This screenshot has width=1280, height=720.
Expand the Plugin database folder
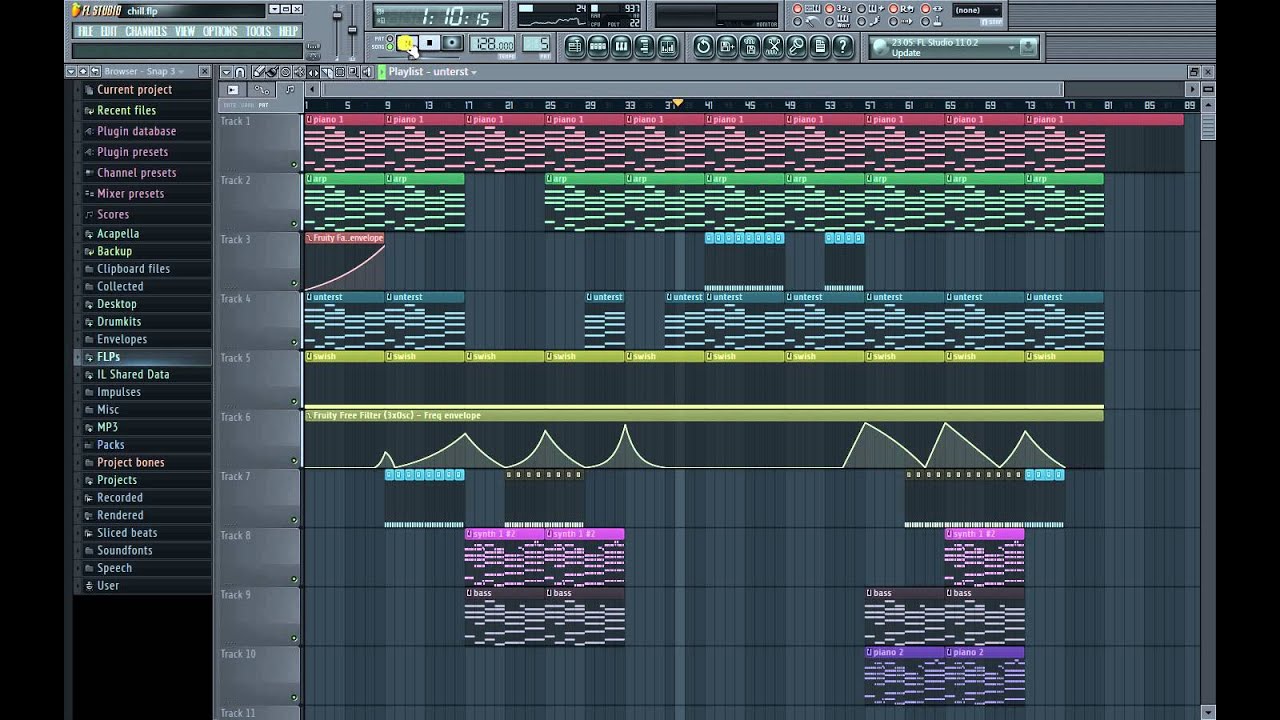(x=136, y=131)
